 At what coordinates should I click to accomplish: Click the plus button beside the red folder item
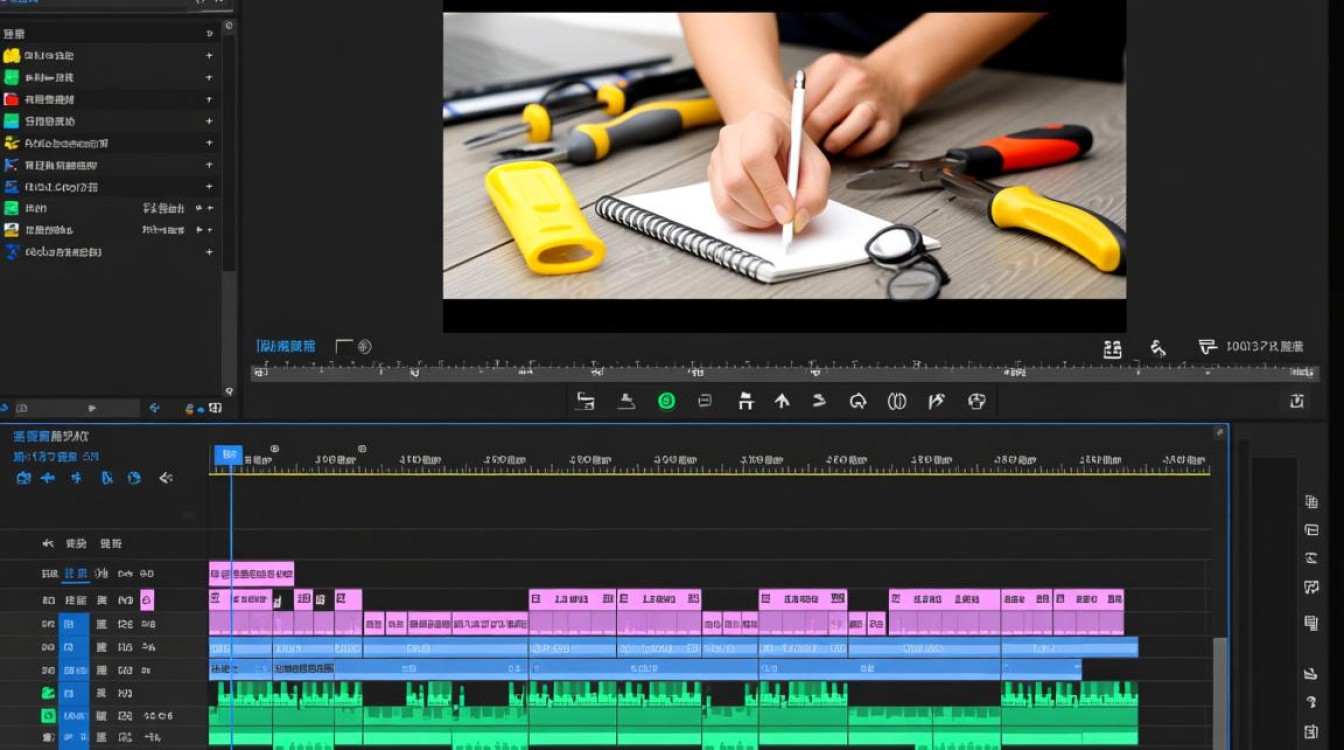209,99
